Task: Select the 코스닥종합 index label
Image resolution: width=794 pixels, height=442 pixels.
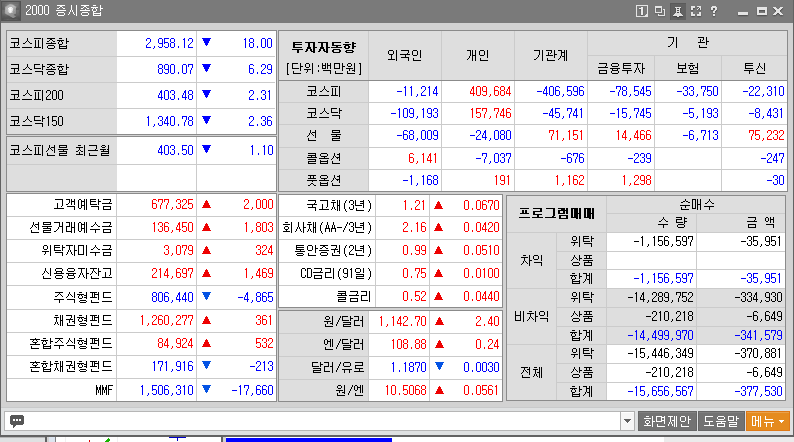Action: 39,69
